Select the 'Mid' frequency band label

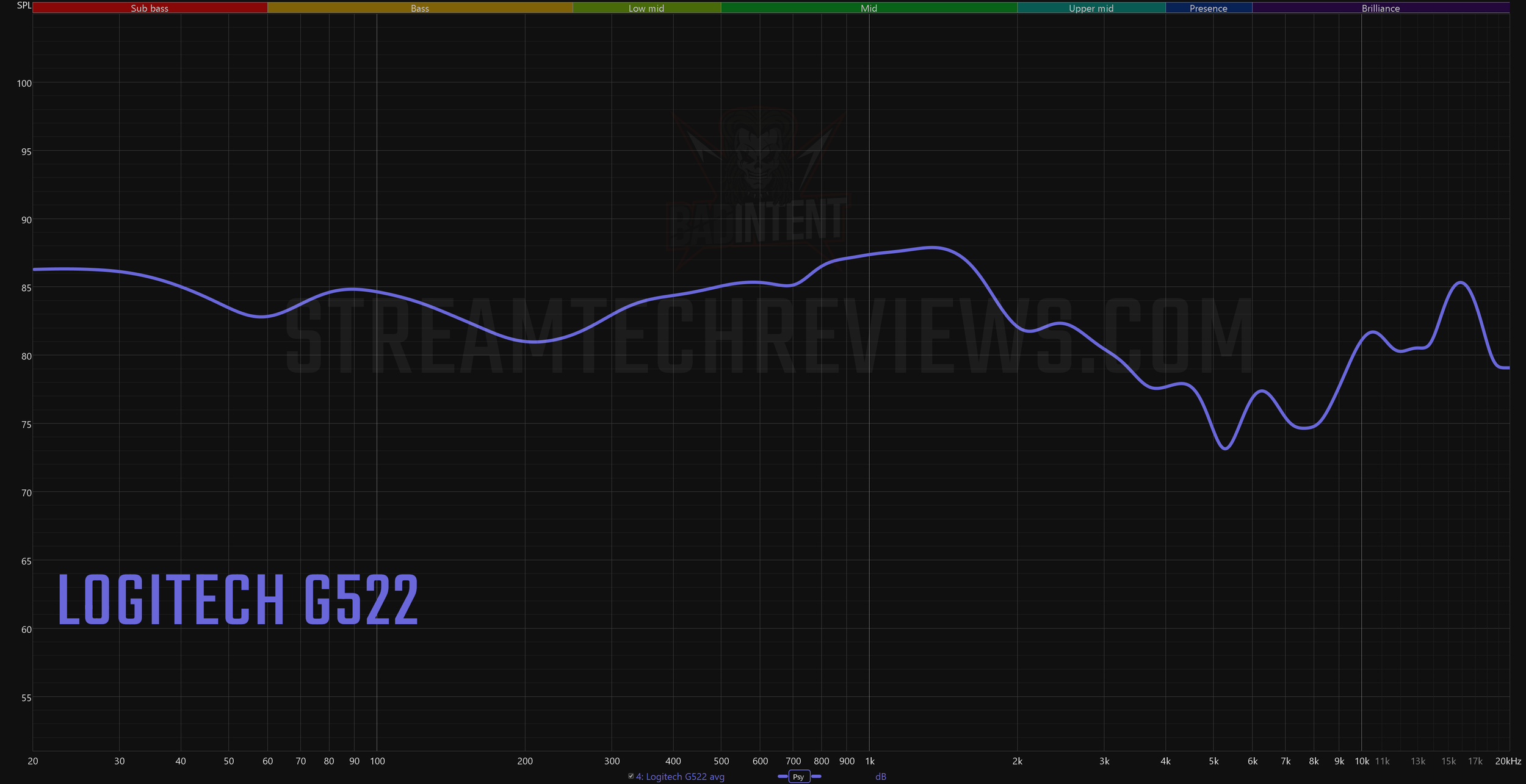click(869, 8)
